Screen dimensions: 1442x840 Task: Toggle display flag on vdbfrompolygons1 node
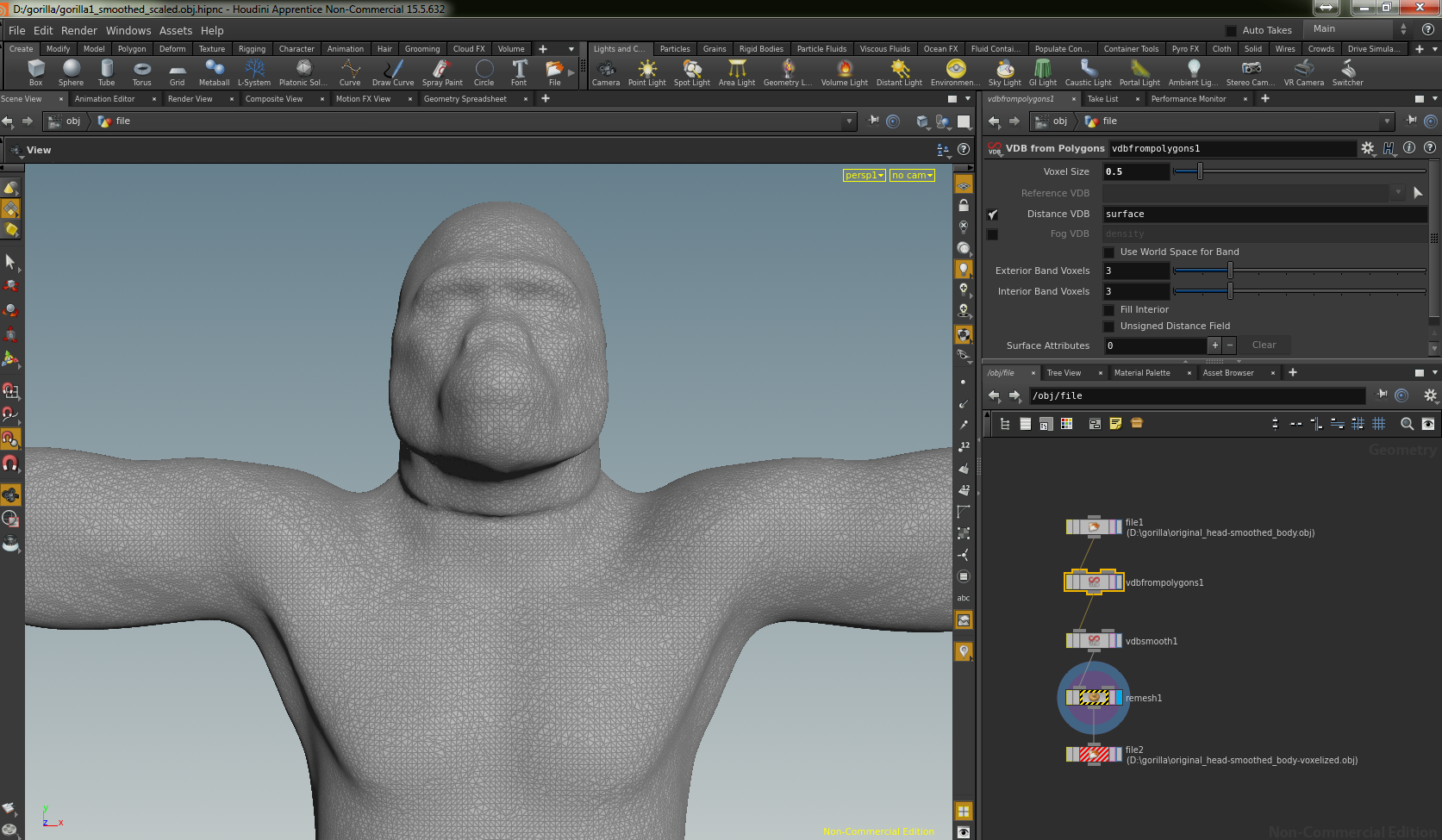(x=1119, y=582)
